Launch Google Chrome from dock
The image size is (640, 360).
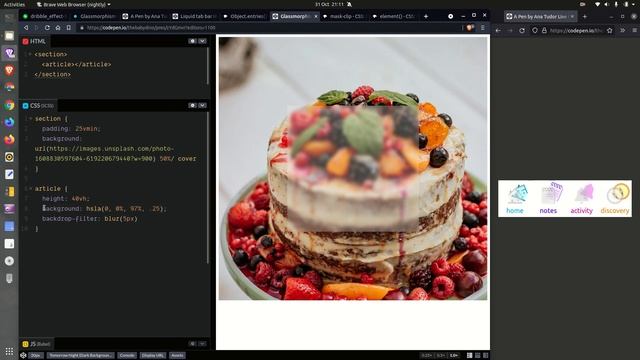pos(9,105)
